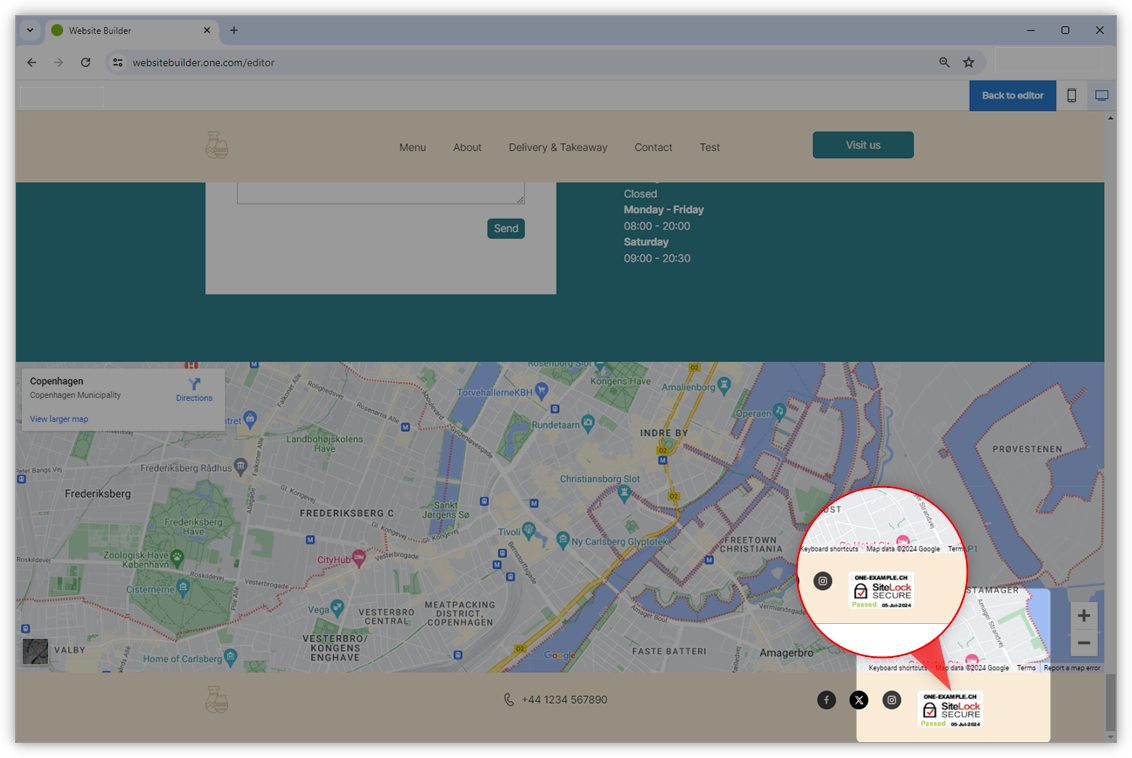
Task: Go to the Contact page link
Action: point(653,147)
